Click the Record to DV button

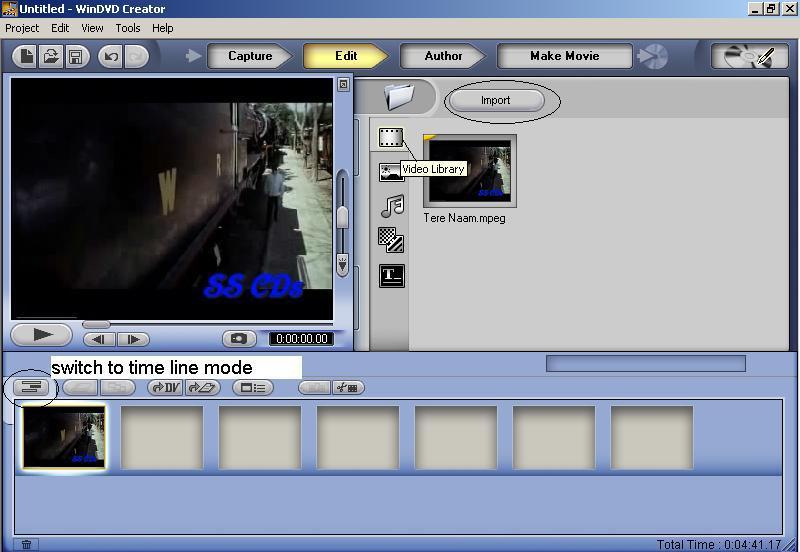165,388
